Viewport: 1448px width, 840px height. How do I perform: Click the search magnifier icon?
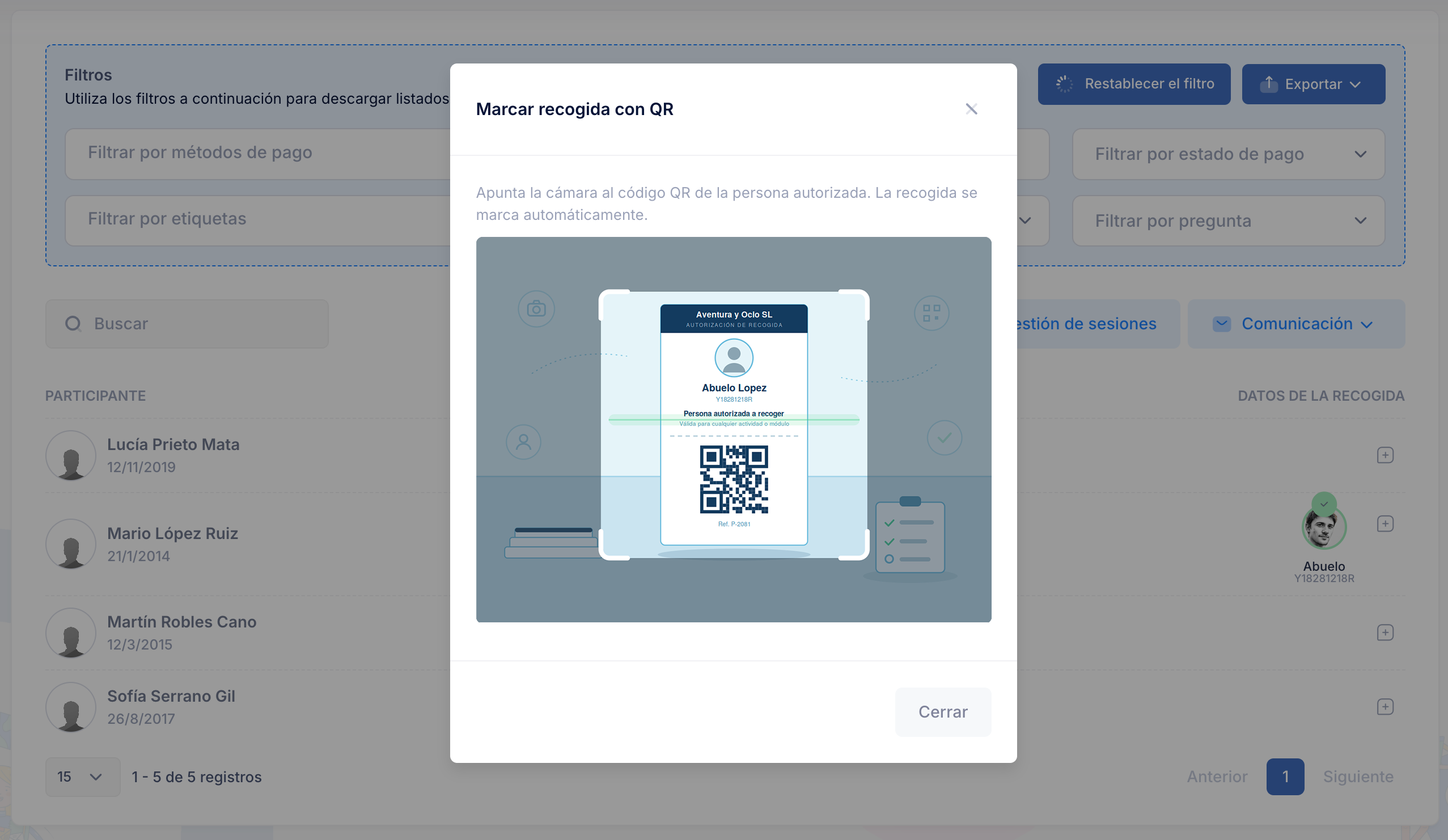(73, 324)
